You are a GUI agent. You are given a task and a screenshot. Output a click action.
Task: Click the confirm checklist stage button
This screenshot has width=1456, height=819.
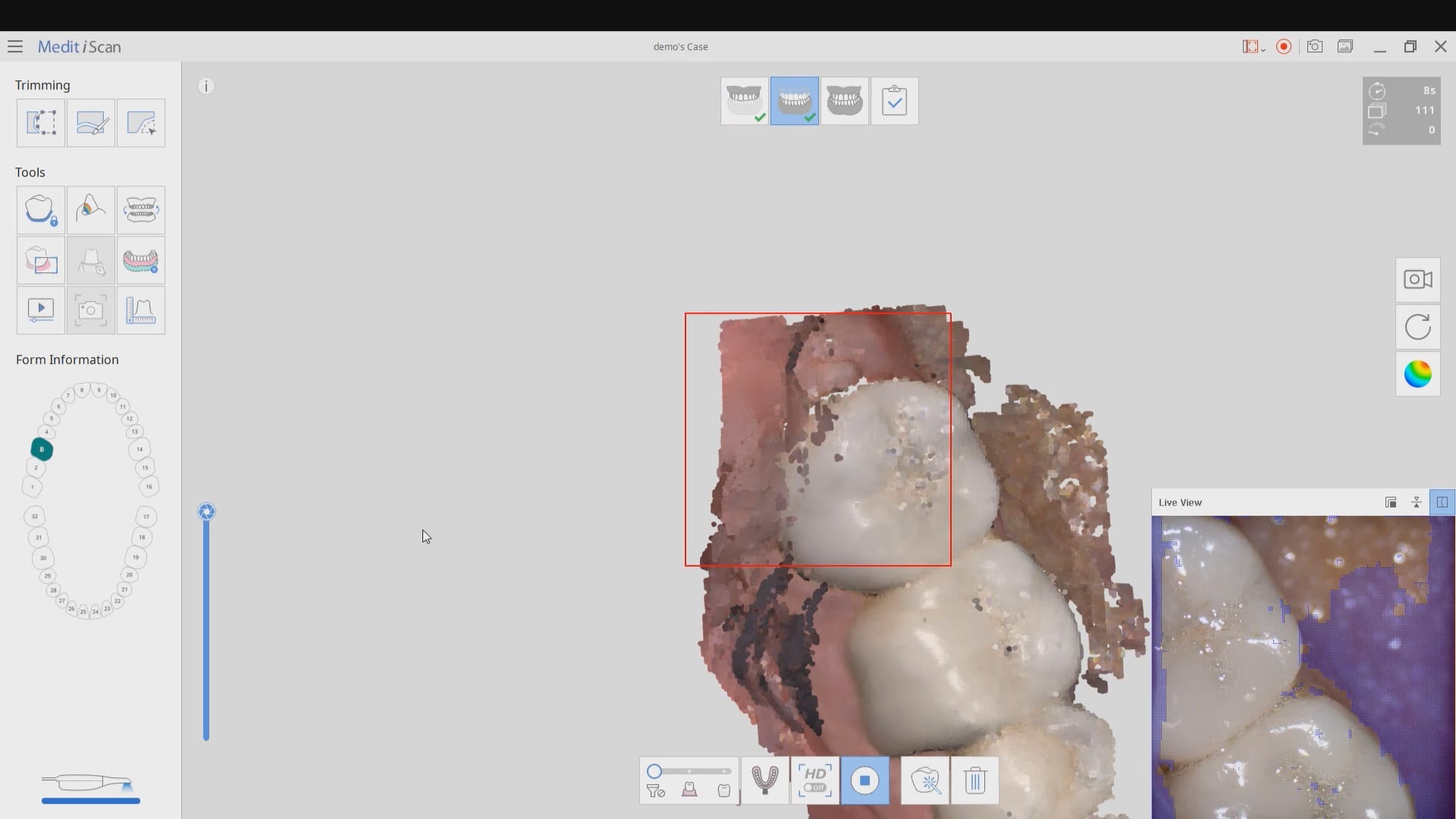(x=894, y=100)
